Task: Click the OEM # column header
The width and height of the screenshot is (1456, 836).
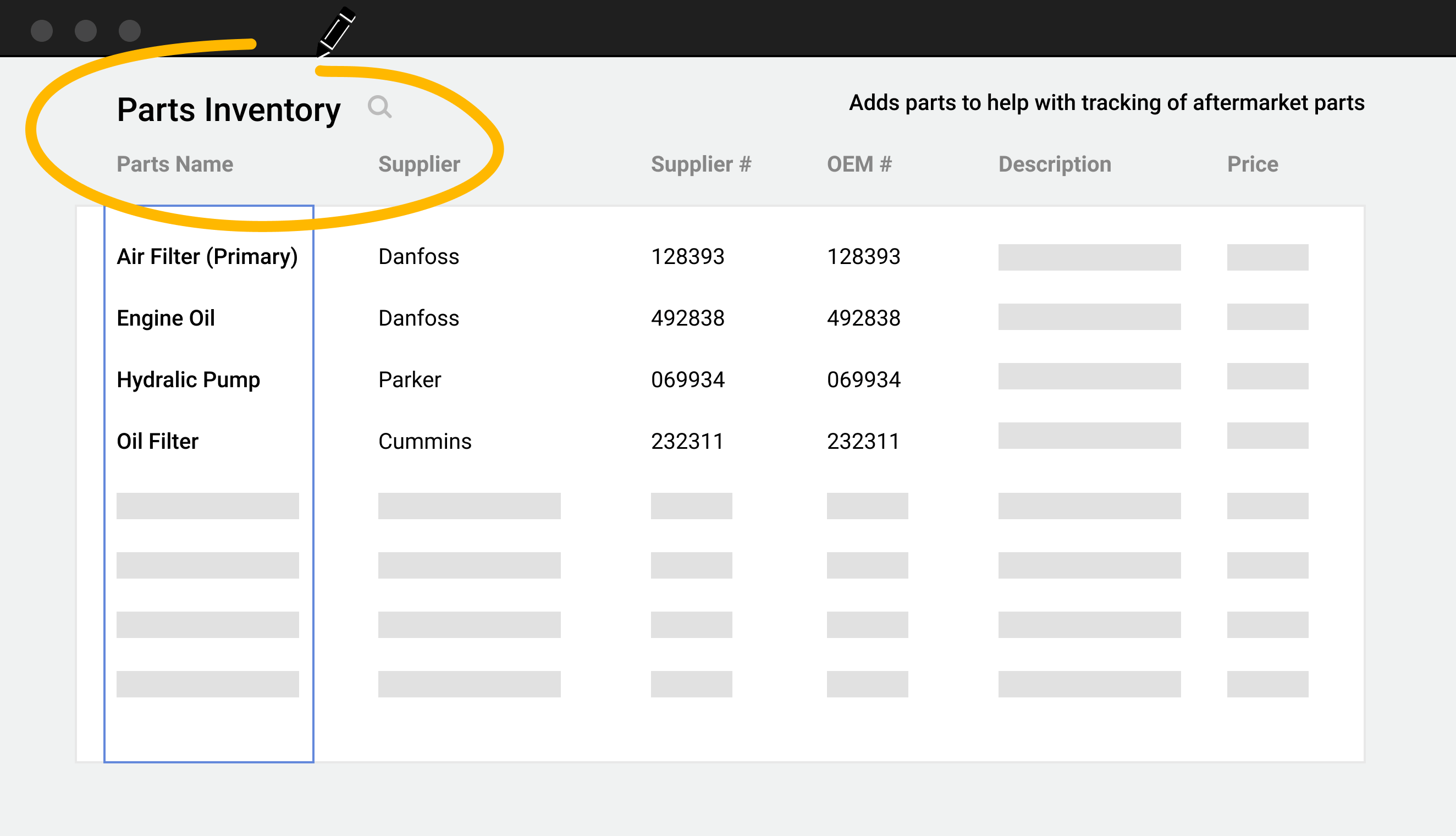Action: (859, 164)
